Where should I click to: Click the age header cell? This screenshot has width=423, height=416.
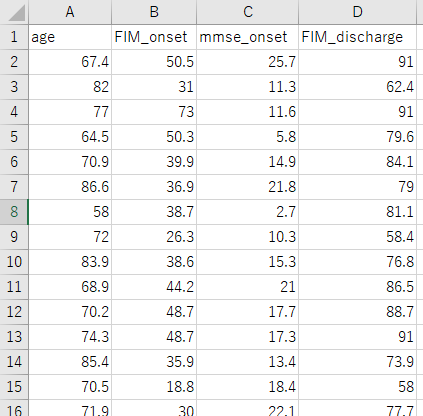[70, 37]
